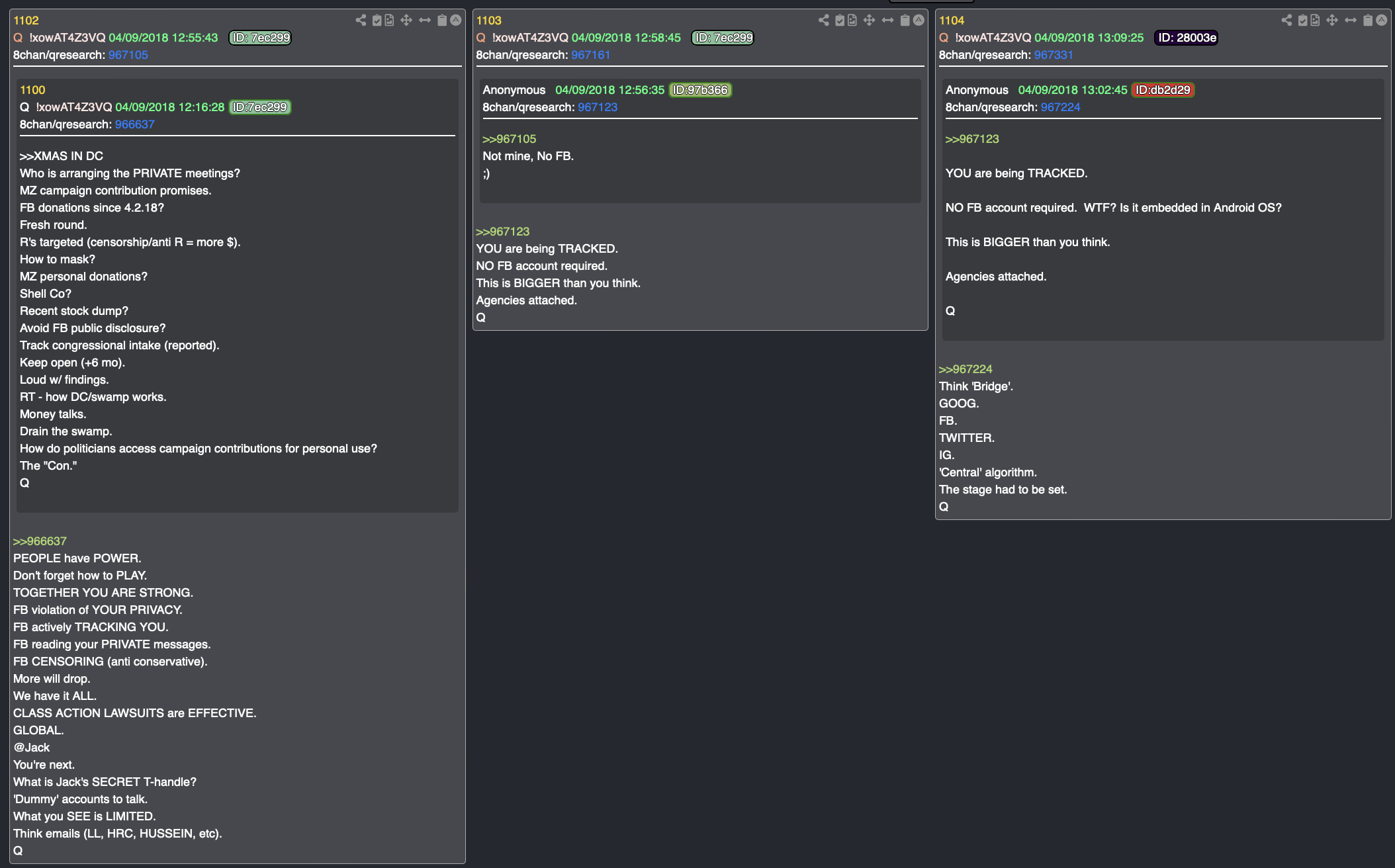Select quoted post number 1100

click(x=32, y=90)
